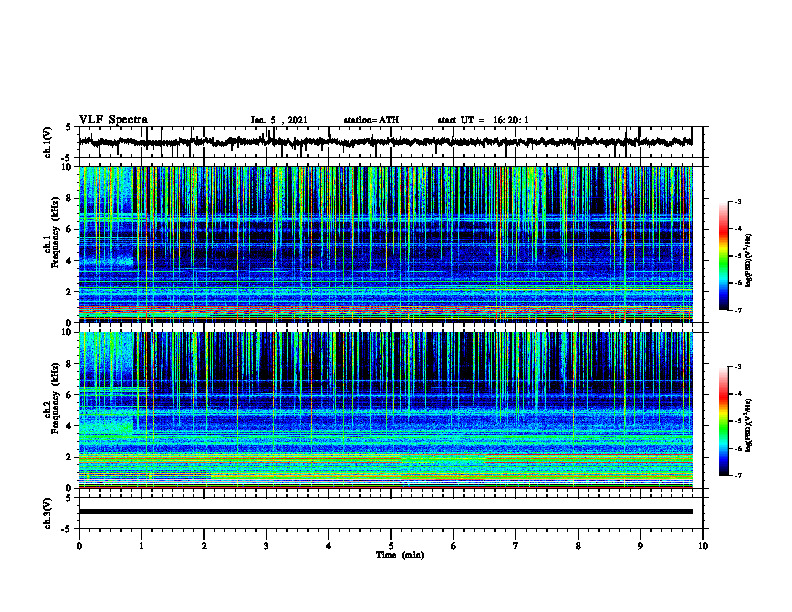Click the flat ch.3 voltage trace
The width and height of the screenshot is (792, 612).
pyautogui.click(x=386, y=512)
